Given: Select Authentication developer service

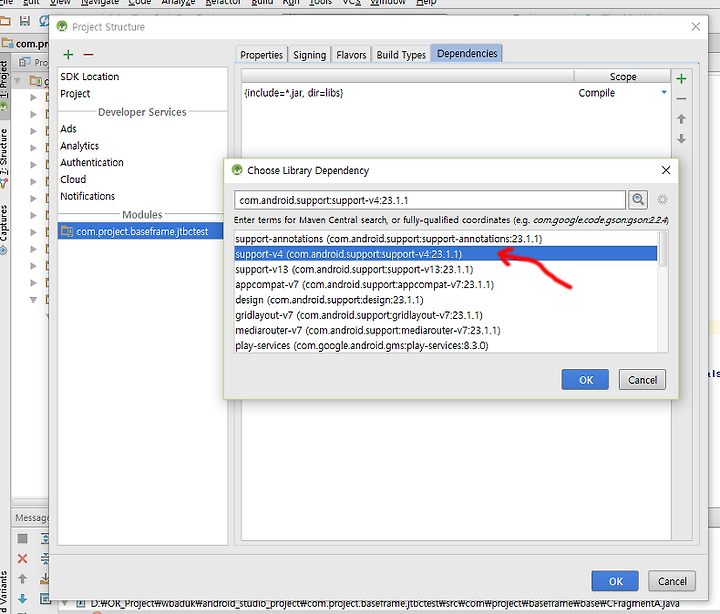Looking at the screenshot, I should coord(142,163).
